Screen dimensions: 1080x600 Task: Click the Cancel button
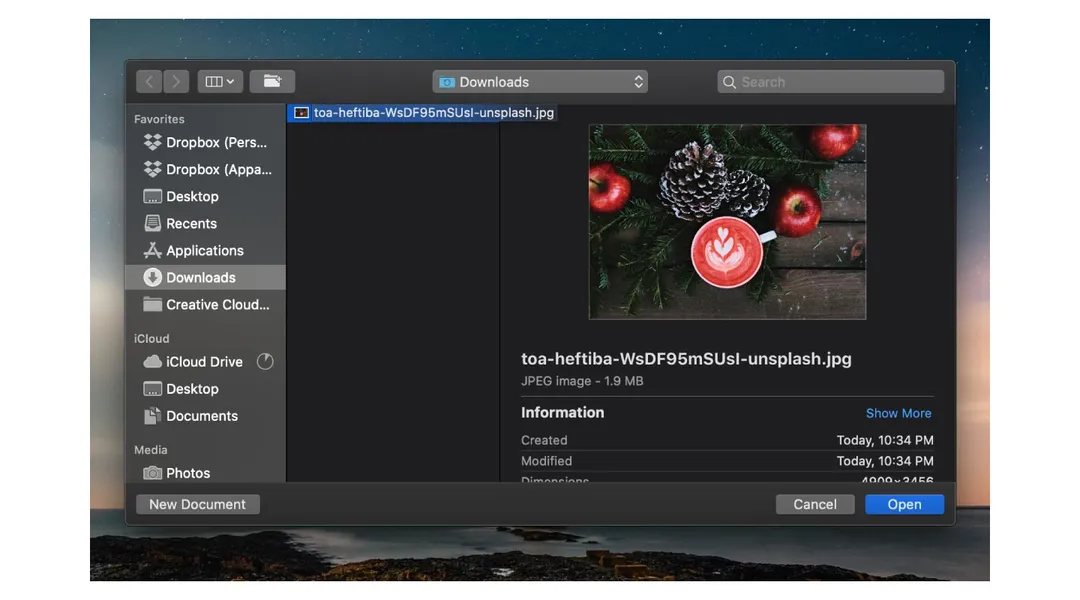coord(815,504)
